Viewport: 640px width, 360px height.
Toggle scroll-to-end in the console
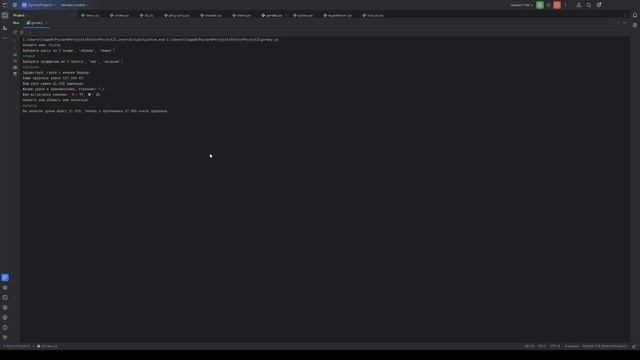[x=15, y=61]
